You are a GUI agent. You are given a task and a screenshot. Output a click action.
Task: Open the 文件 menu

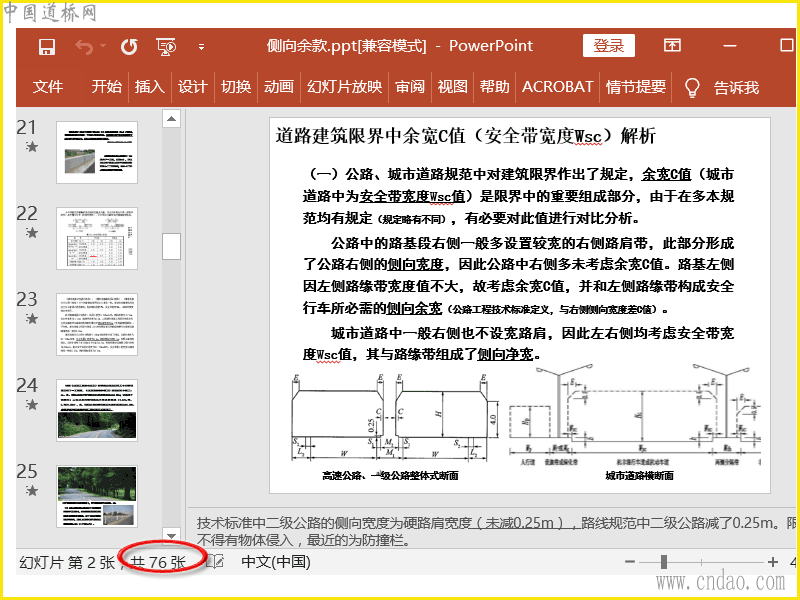[48, 87]
